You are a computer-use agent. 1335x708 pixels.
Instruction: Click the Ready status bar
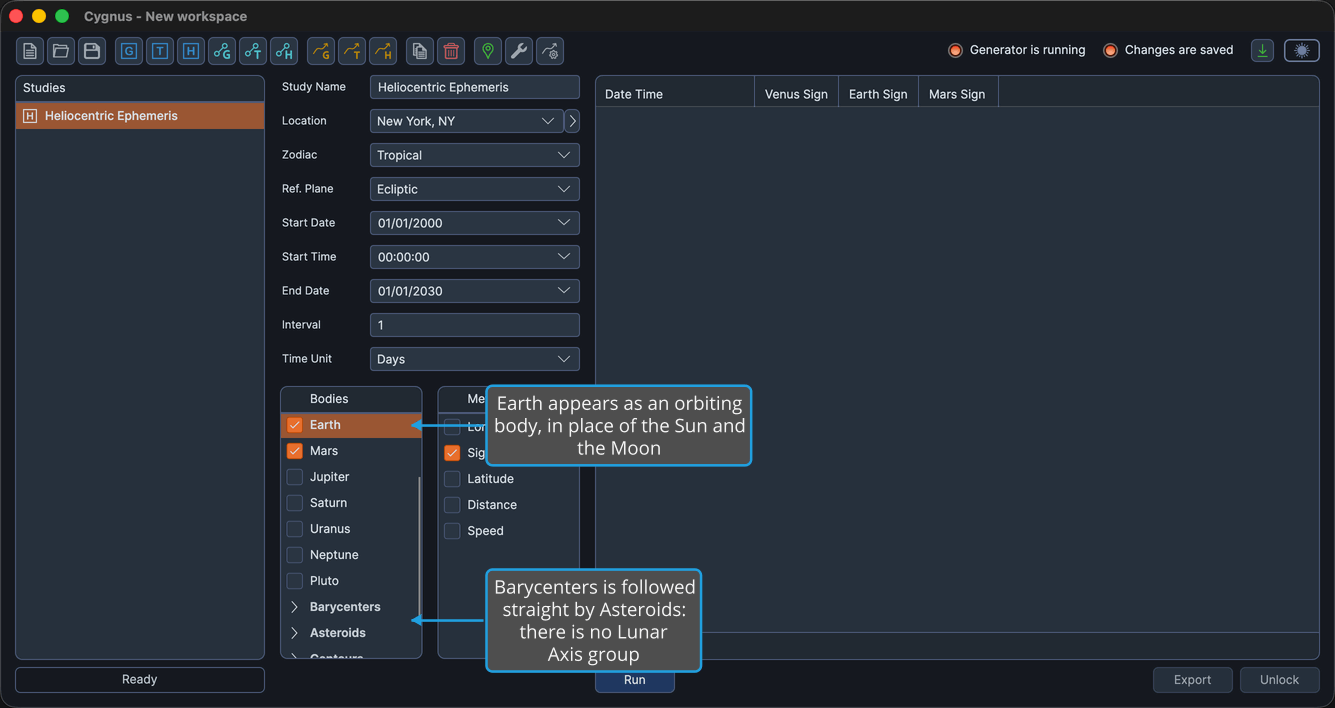pyautogui.click(x=140, y=680)
